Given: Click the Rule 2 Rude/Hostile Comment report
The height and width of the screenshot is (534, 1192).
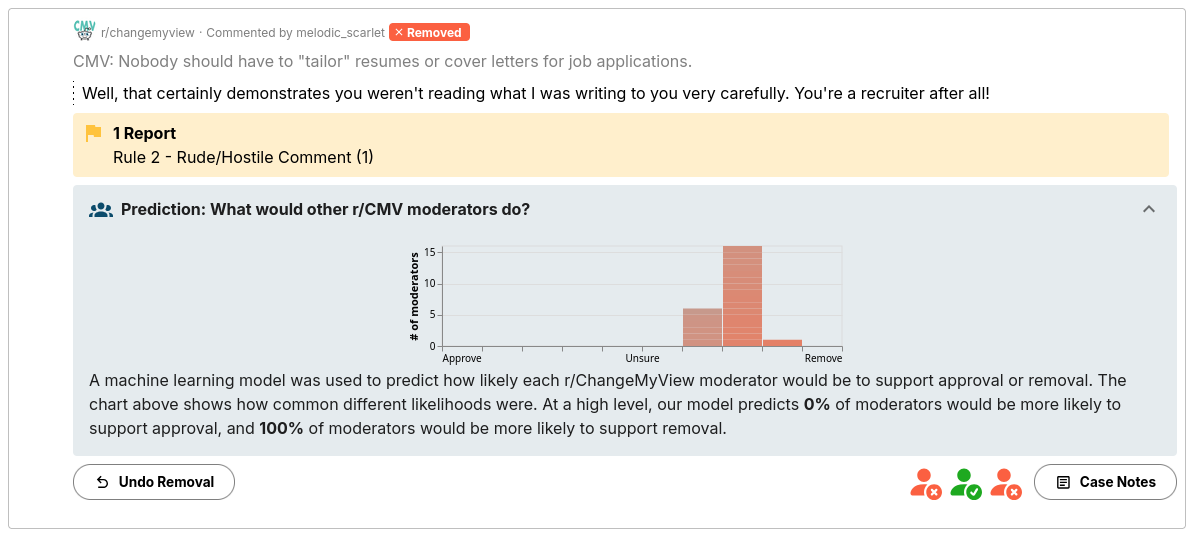Looking at the screenshot, I should click(243, 157).
